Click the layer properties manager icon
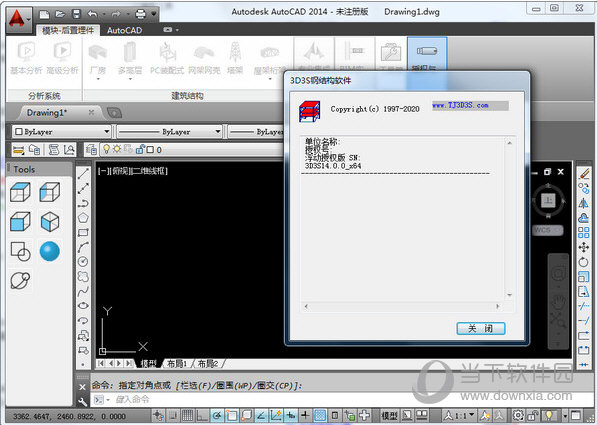The width and height of the screenshot is (597, 425). pyautogui.click(x=91, y=150)
